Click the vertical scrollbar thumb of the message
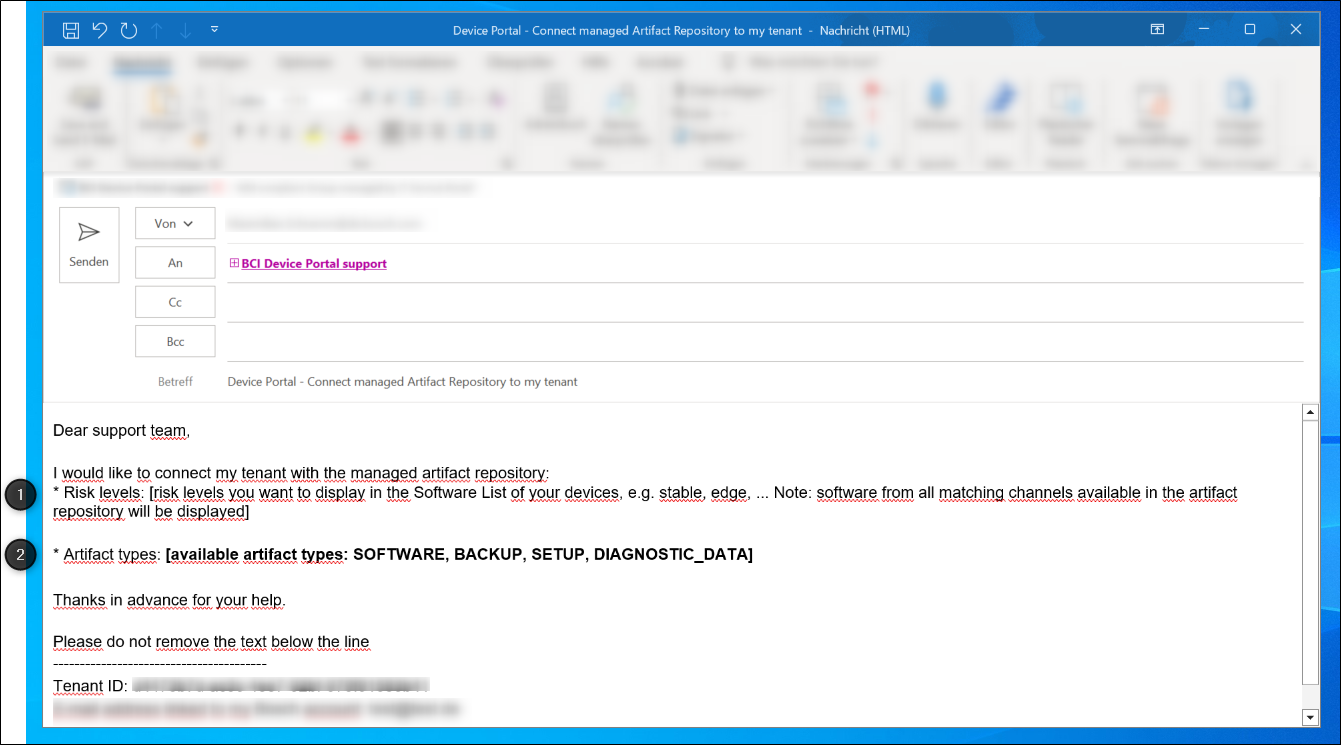 tap(1309, 550)
